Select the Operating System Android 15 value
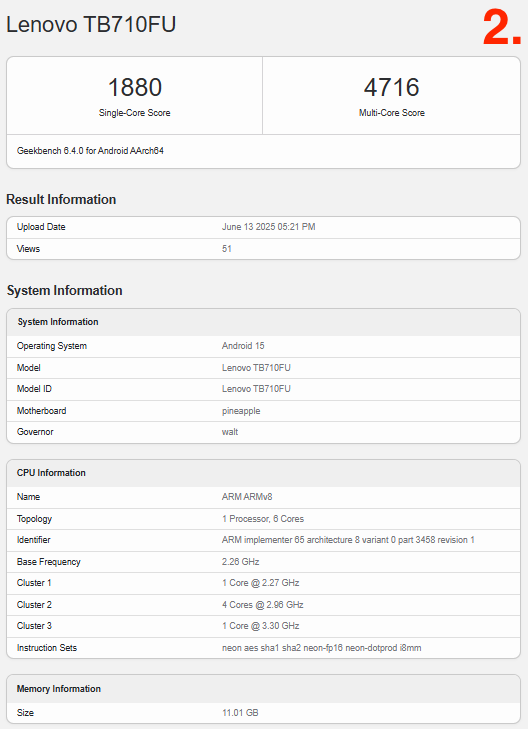528x729 pixels. coord(243,346)
